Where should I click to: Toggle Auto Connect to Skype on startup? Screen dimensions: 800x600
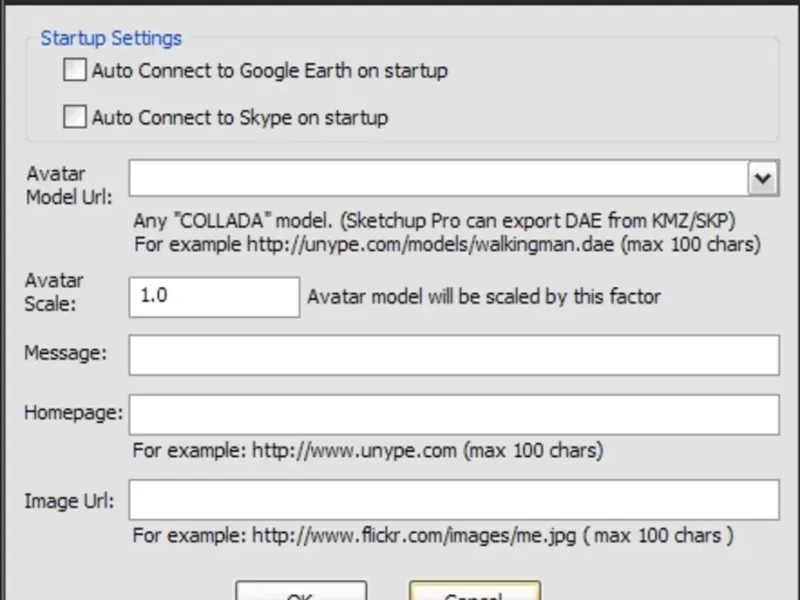coord(75,118)
